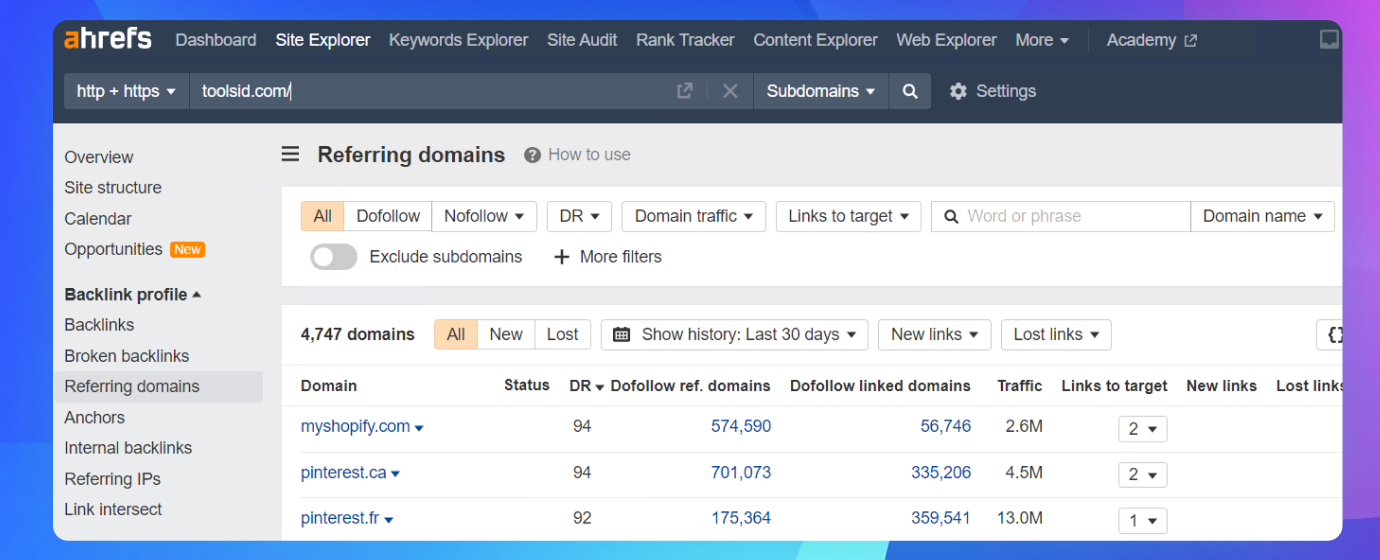Go to Site structure in the sidebar
Viewport: 1380px width, 560px height.
113,187
